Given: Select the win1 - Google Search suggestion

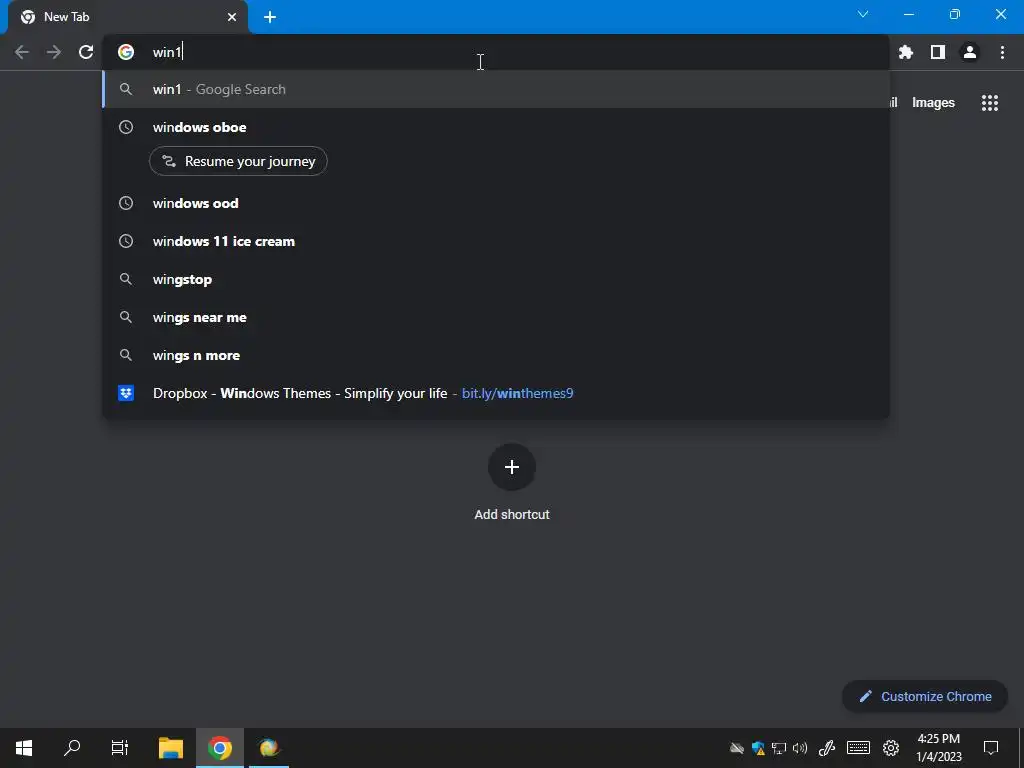Looking at the screenshot, I should click(x=496, y=89).
